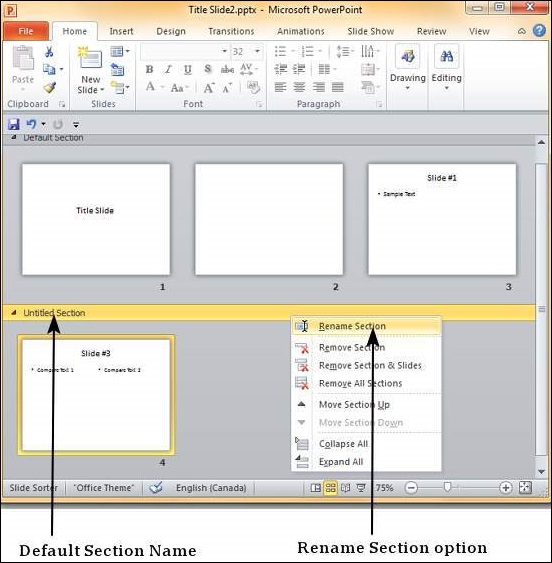Switch to Normal view icon
The height and width of the screenshot is (563, 552).
316,488
